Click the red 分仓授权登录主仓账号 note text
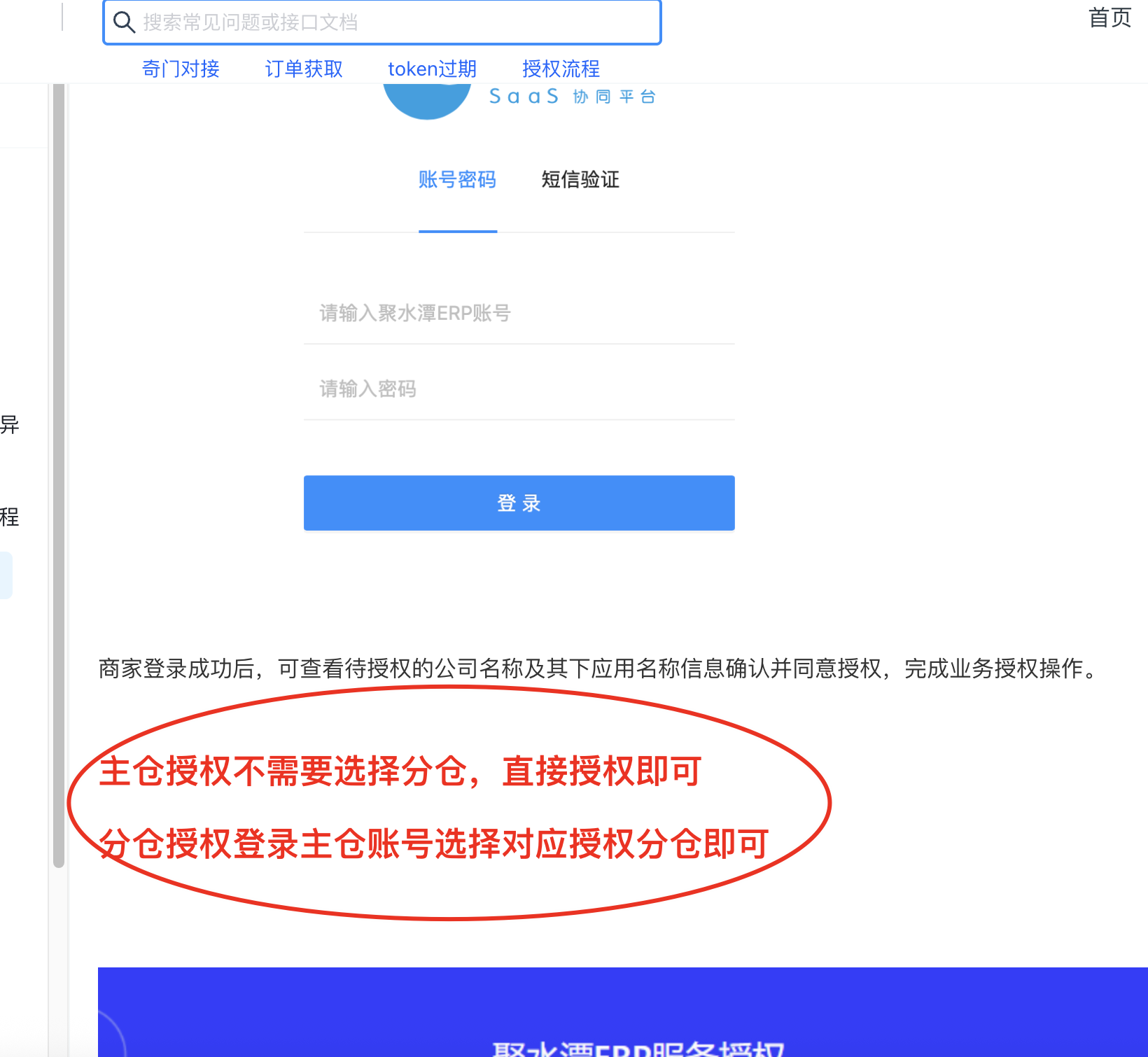Viewport: 1148px width, 1057px height. click(434, 843)
